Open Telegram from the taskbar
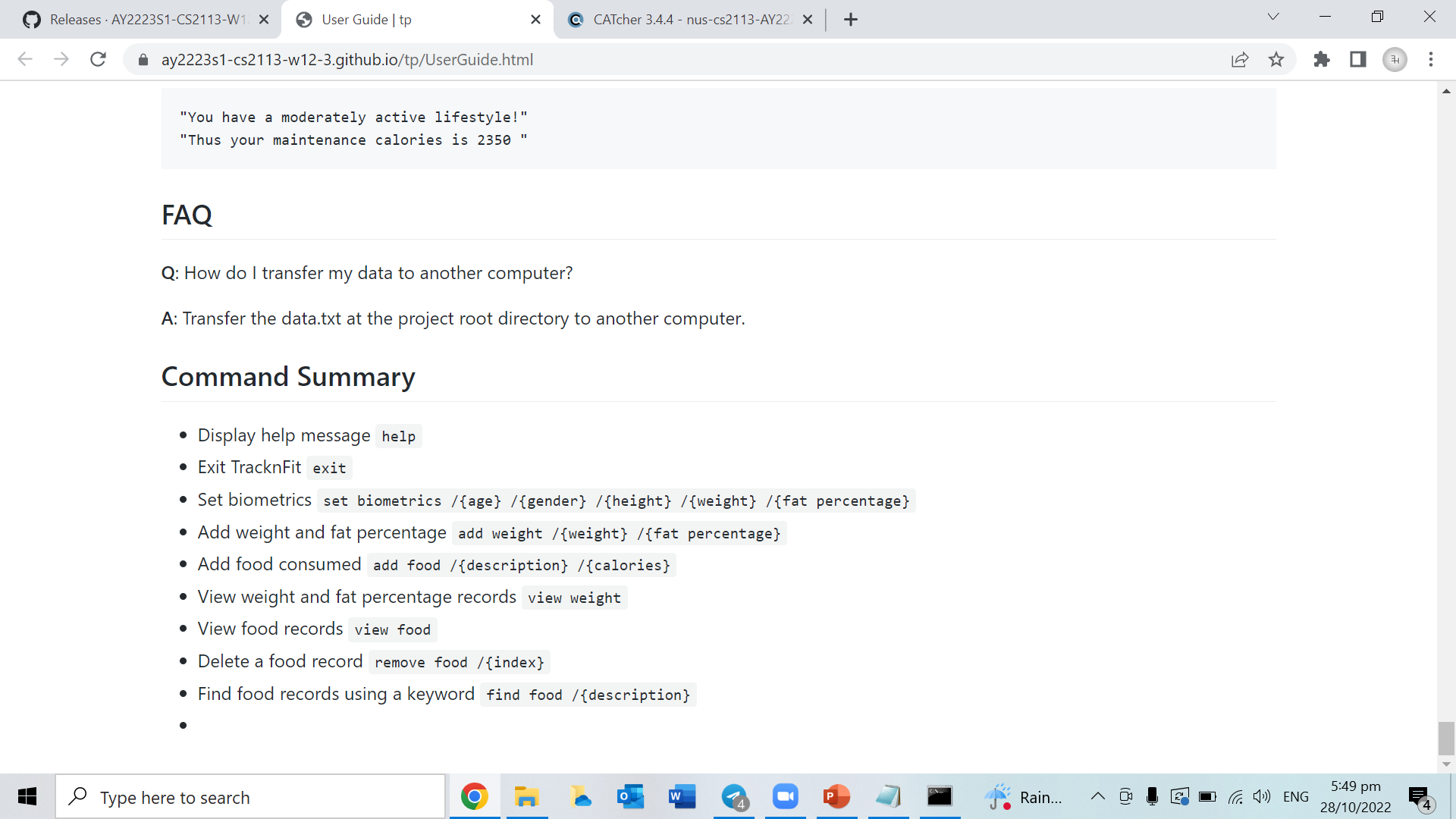 pos(734,796)
